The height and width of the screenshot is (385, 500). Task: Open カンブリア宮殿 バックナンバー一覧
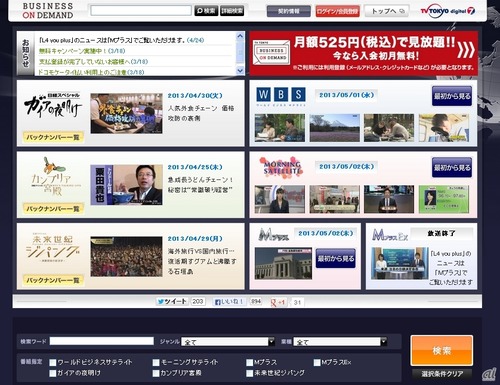click(x=53, y=209)
